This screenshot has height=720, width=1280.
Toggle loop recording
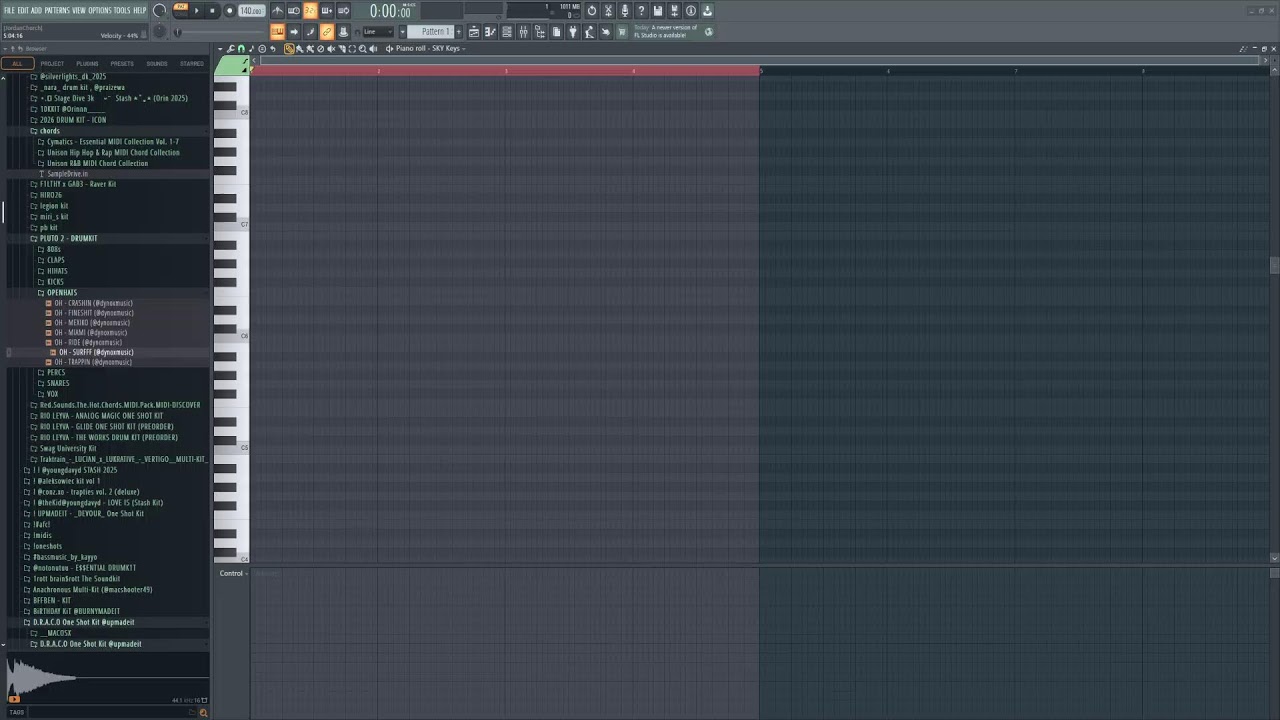(x=343, y=11)
